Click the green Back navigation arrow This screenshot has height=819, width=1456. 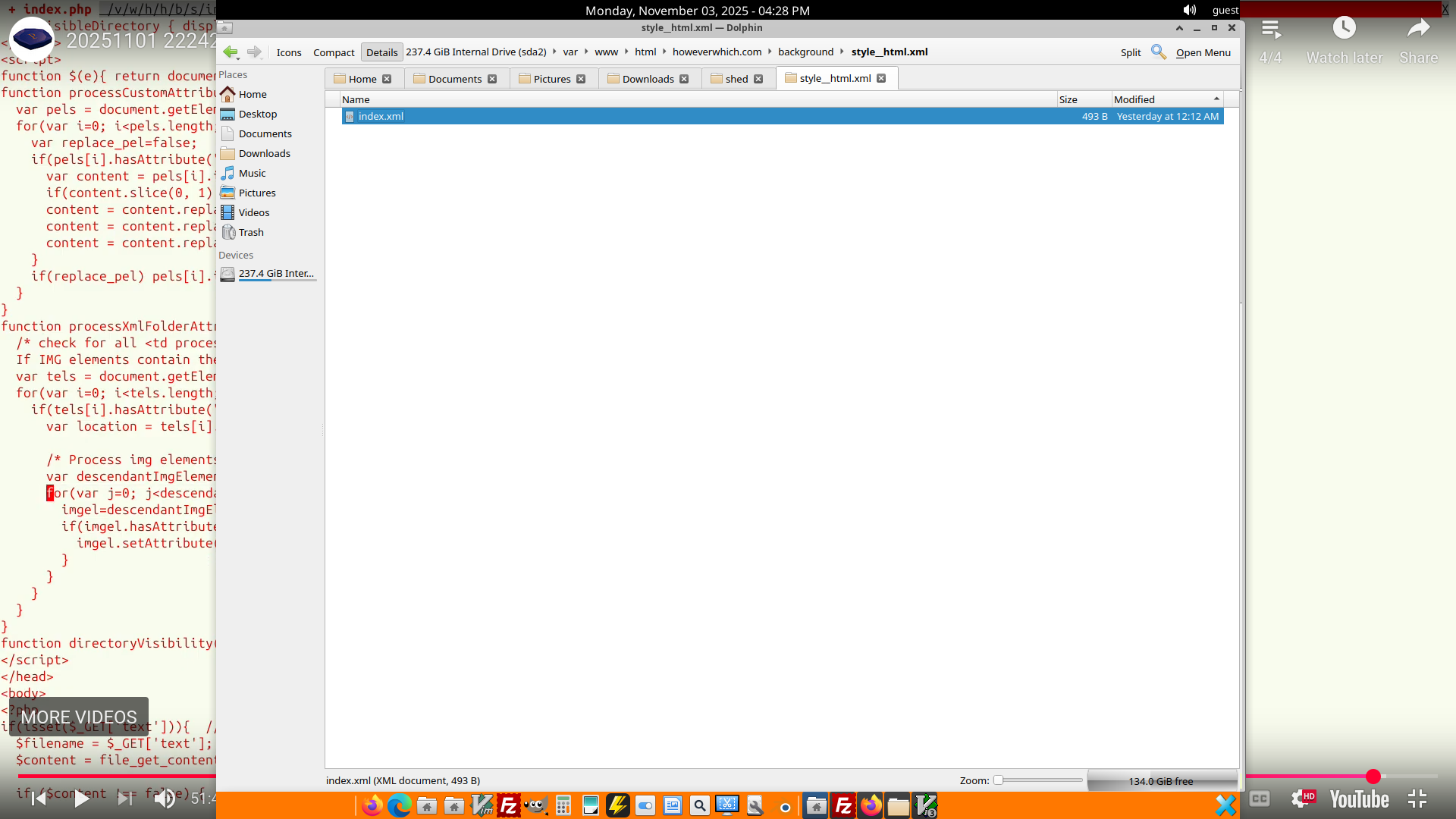click(x=230, y=52)
